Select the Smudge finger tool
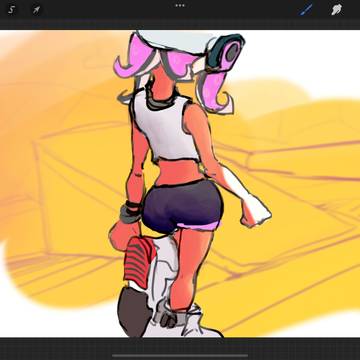The width and height of the screenshot is (360, 360). [336, 10]
